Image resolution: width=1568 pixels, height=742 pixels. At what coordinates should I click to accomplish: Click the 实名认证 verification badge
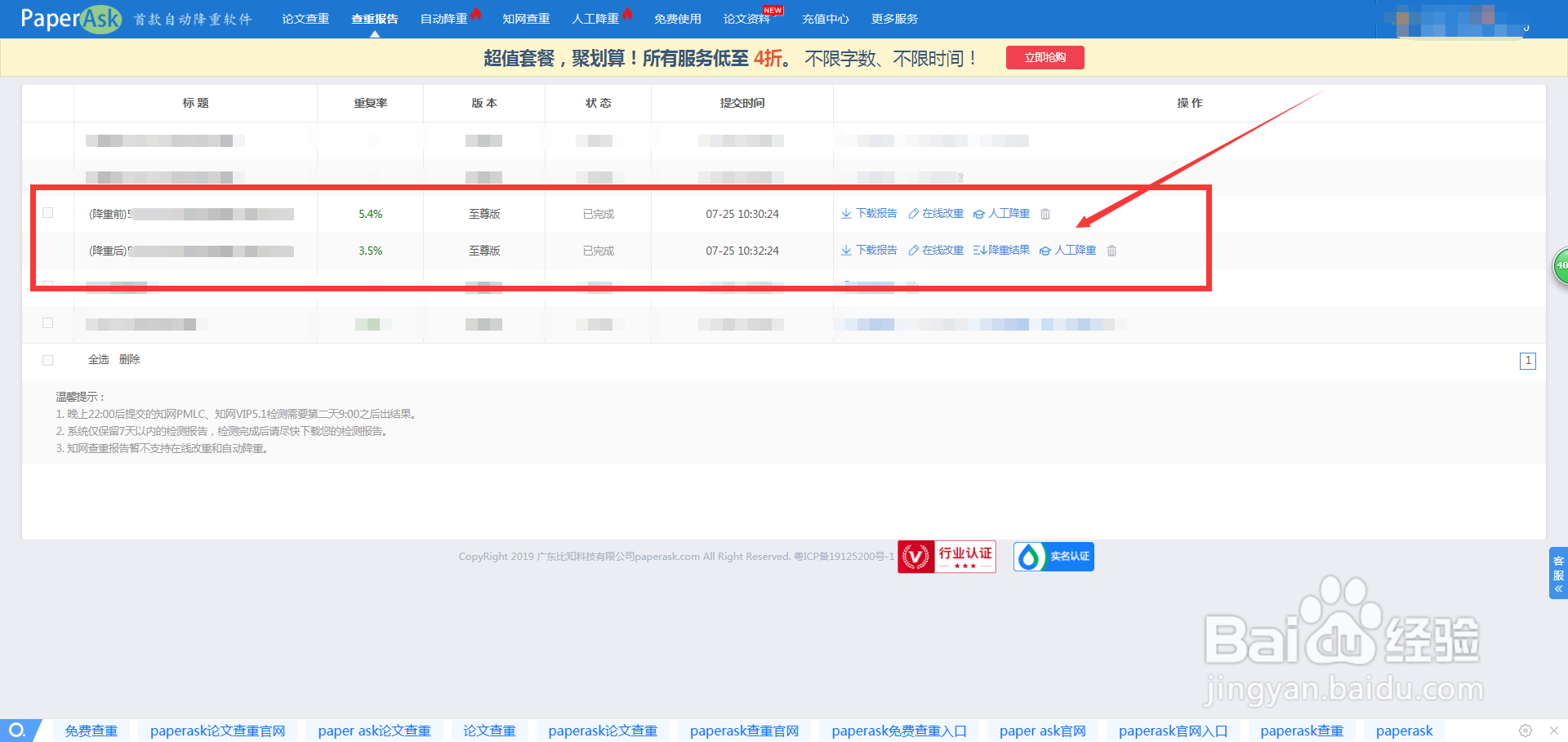(x=1053, y=556)
